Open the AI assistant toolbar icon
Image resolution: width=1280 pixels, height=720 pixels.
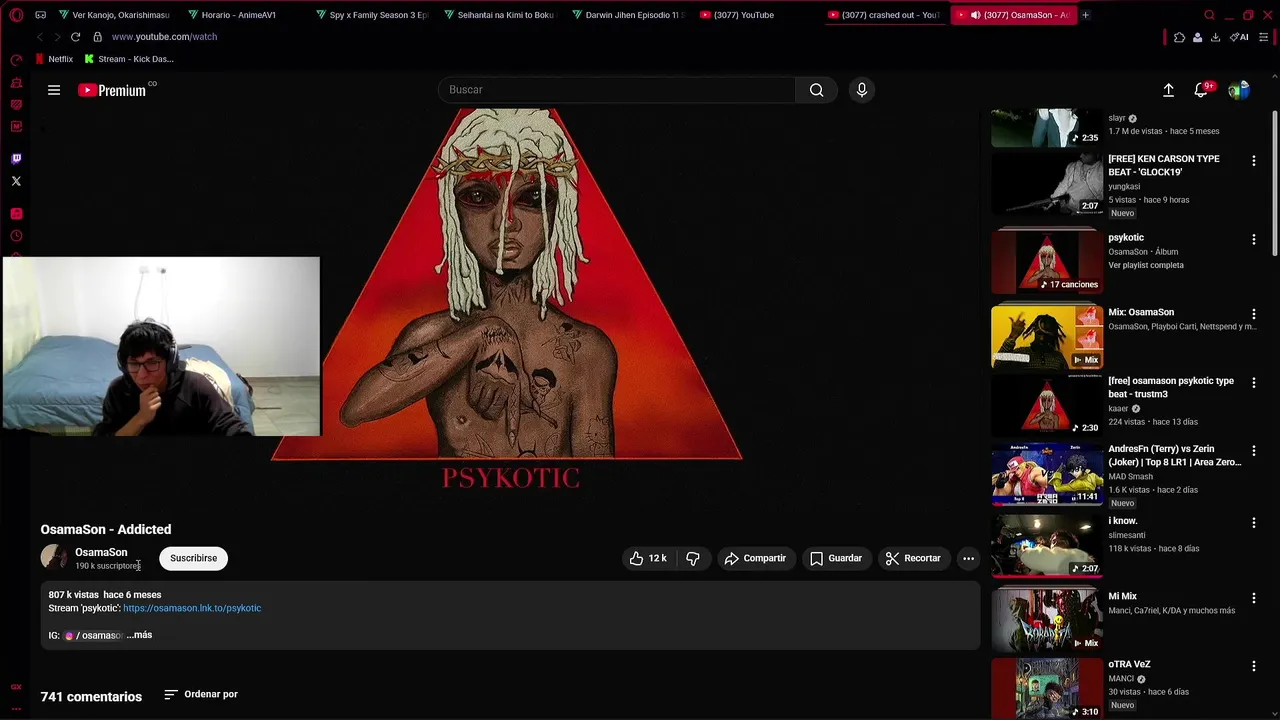(1239, 37)
